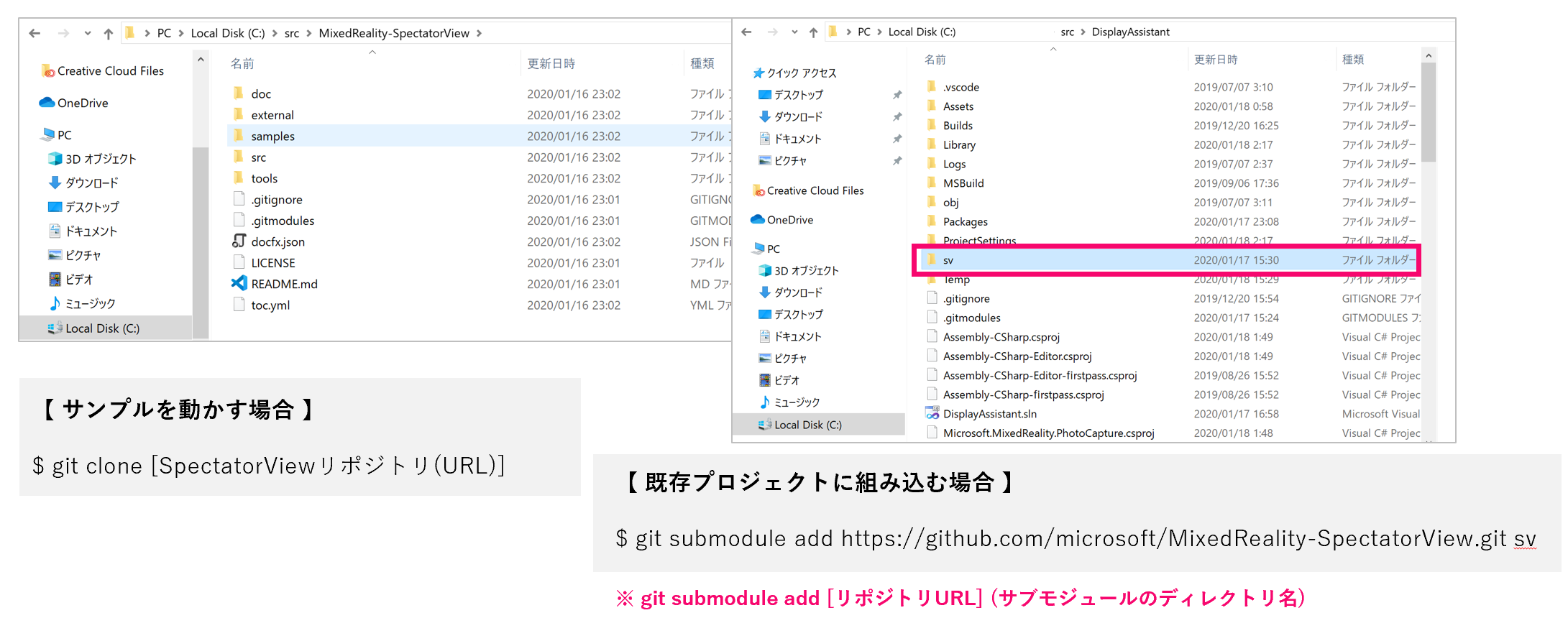This screenshot has height=618, width=1568.
Task: Open pinned デスクトップ under Quick access
Action: [x=791, y=95]
